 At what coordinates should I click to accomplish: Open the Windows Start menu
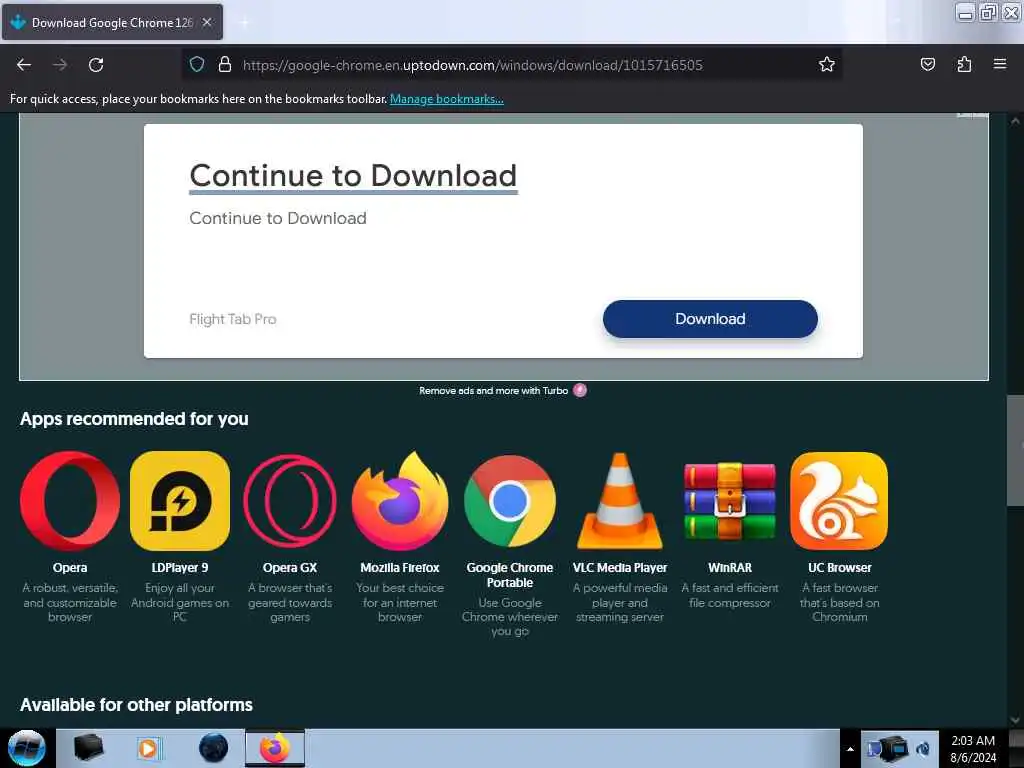point(26,748)
